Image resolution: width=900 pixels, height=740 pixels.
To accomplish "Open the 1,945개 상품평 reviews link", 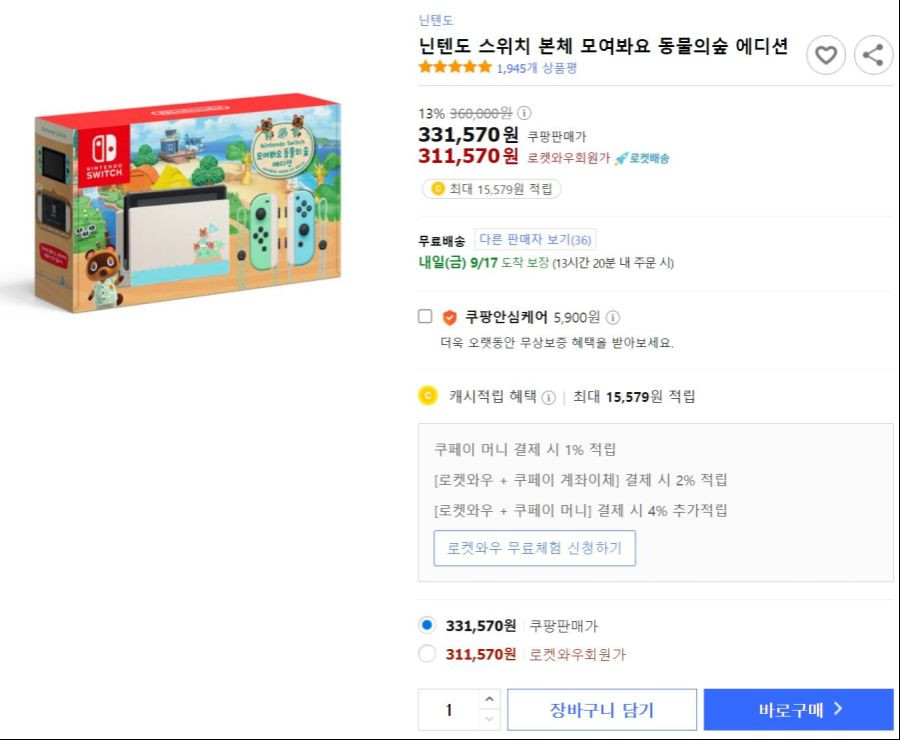I will (537, 68).
